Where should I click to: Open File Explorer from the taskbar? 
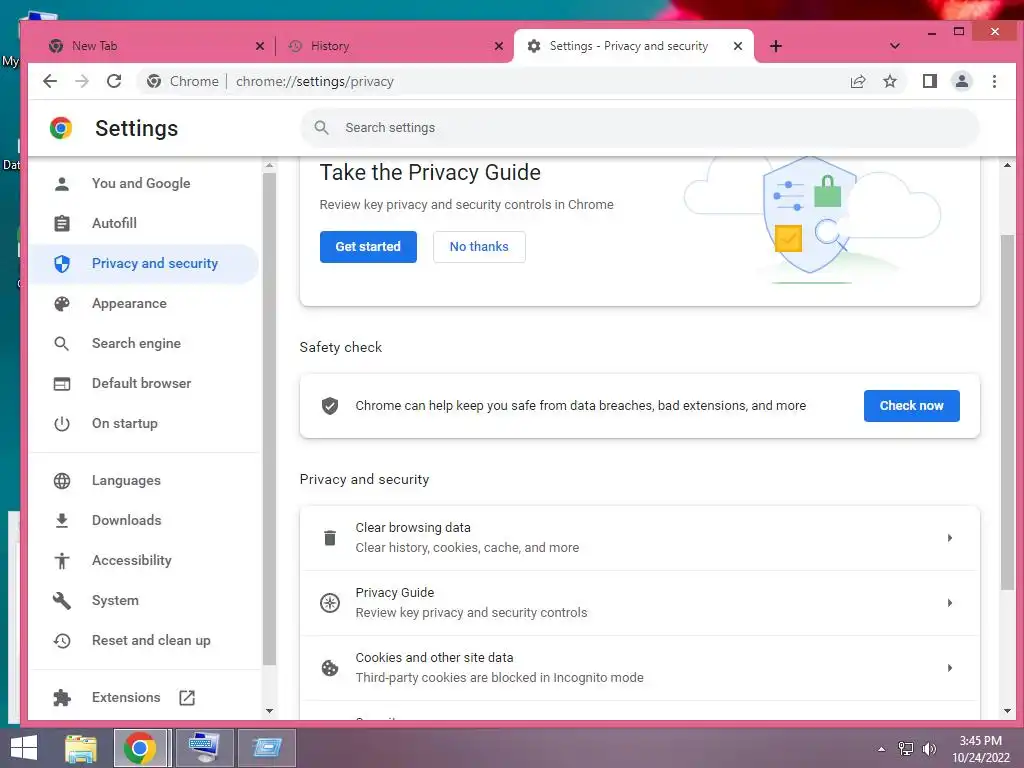click(x=81, y=748)
